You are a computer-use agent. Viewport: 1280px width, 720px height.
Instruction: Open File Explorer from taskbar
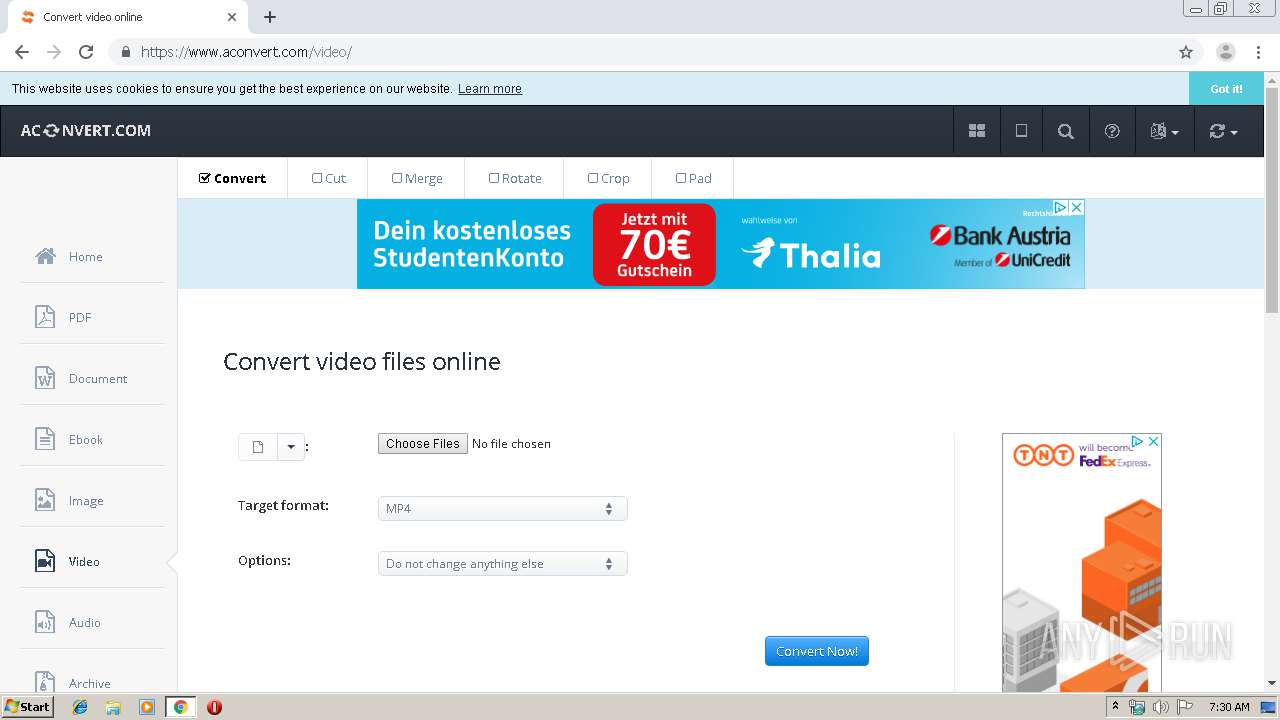(113, 707)
